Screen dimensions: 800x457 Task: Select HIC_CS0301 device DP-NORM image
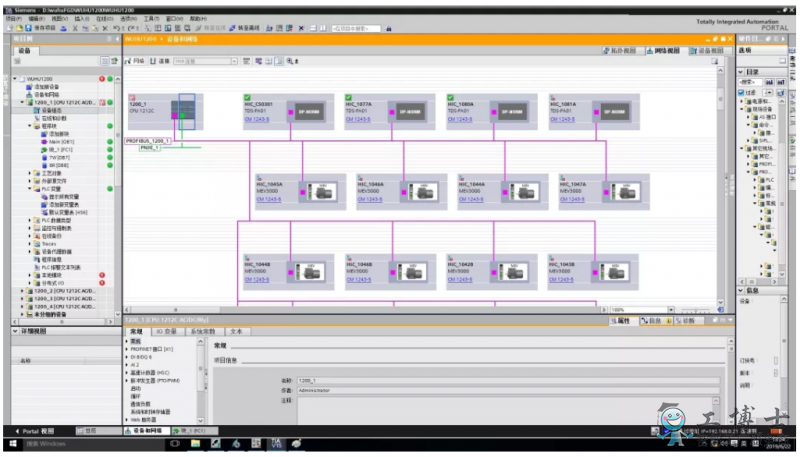pyautogui.click(x=309, y=112)
